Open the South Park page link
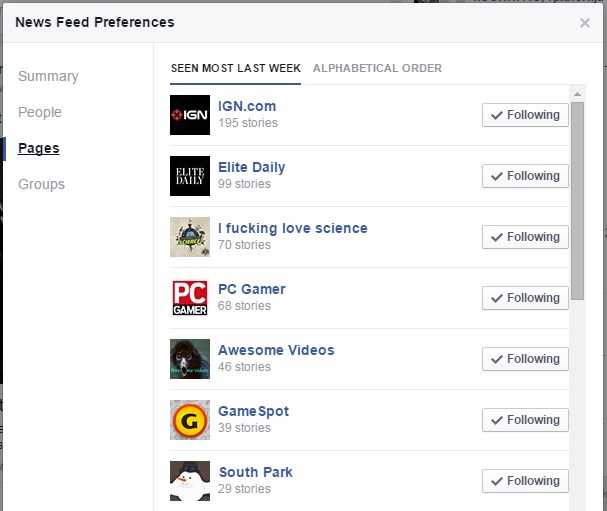Viewport: 607px width, 511px height. 255,472
